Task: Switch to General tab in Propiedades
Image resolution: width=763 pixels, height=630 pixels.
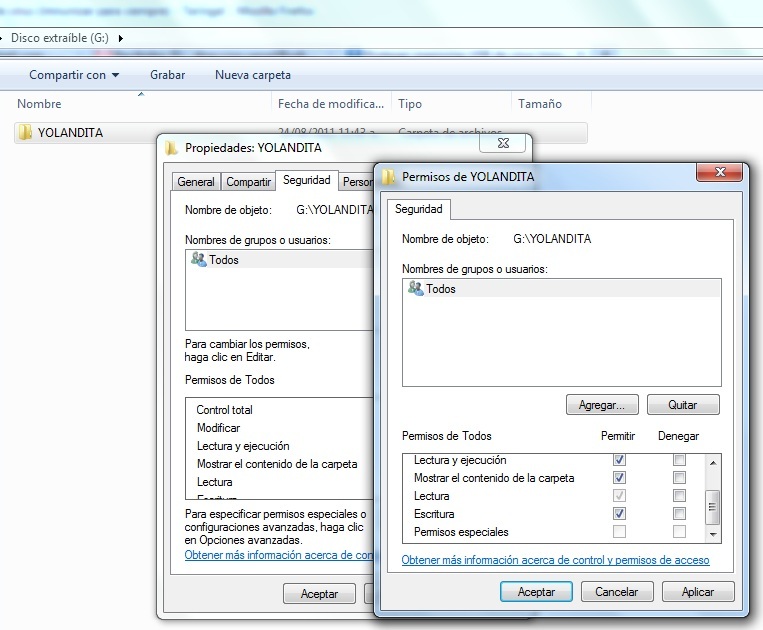Action: (x=196, y=182)
